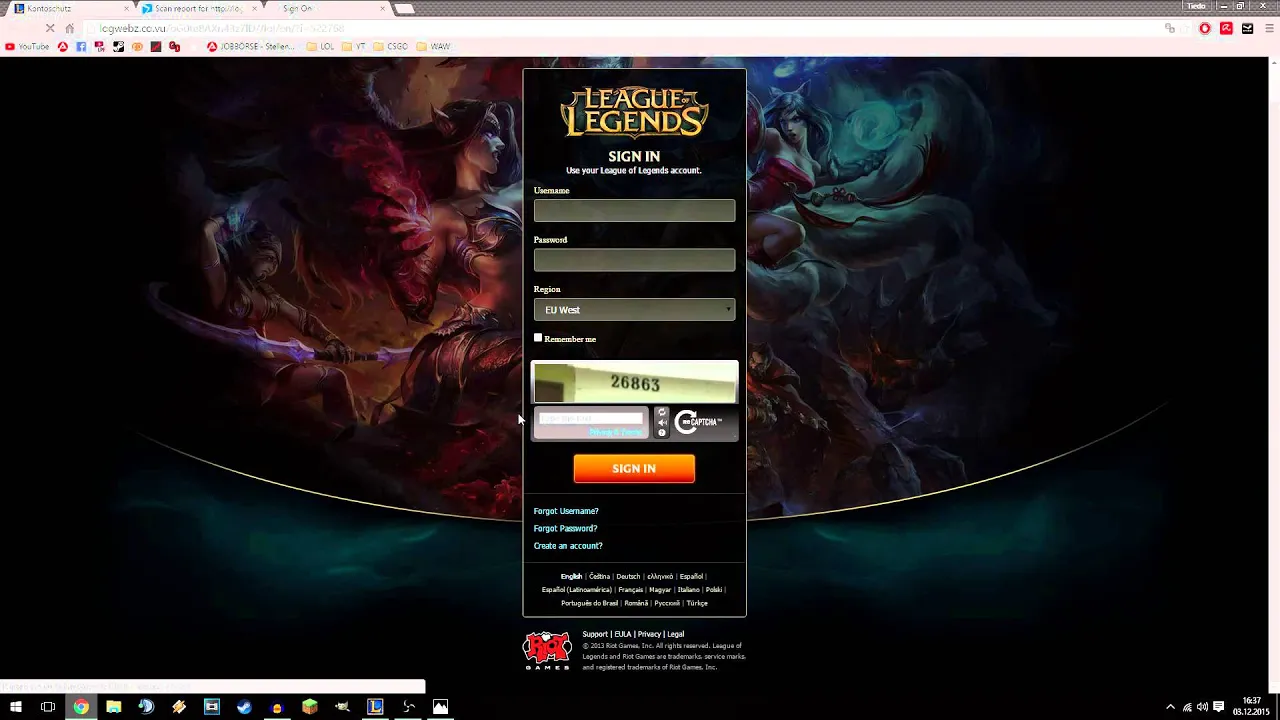Open the Steam bookmark icon
Screen dimensions: 1280x720
(x=118, y=46)
